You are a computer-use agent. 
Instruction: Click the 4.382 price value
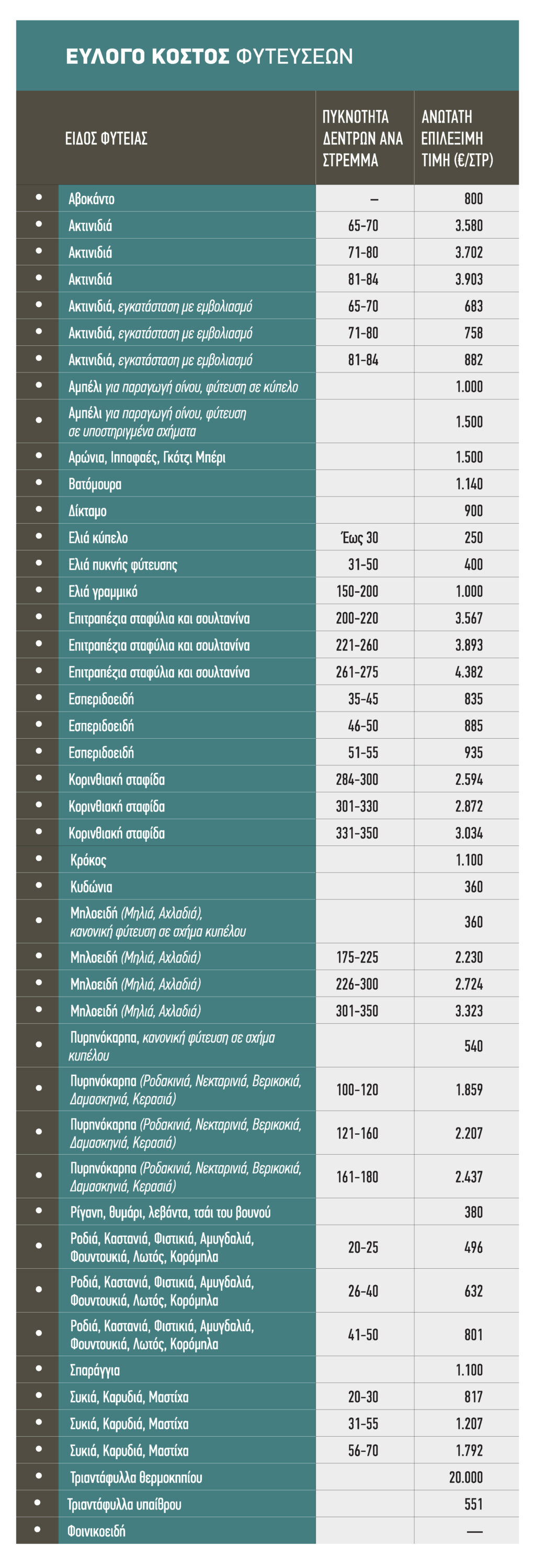tap(469, 672)
